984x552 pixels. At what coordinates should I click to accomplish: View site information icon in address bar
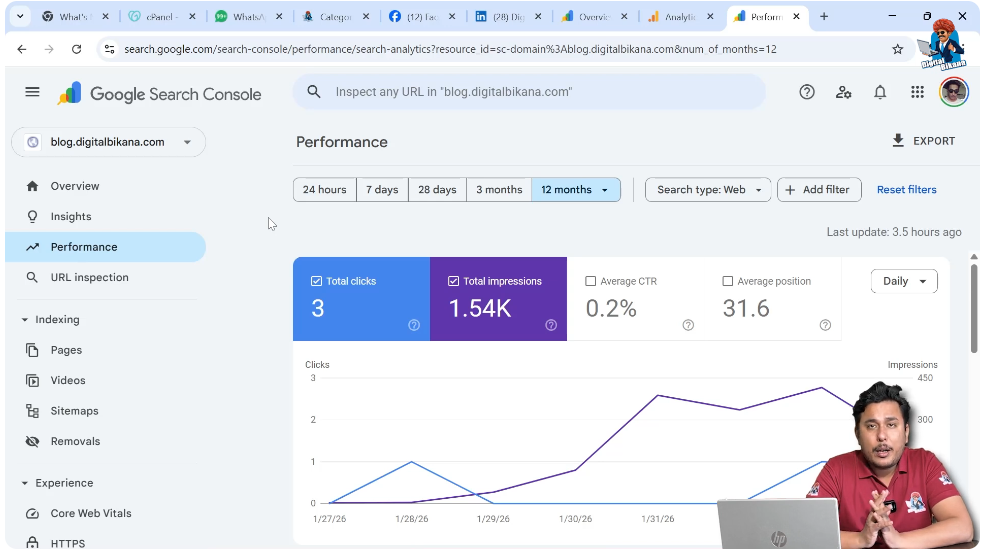click(109, 49)
